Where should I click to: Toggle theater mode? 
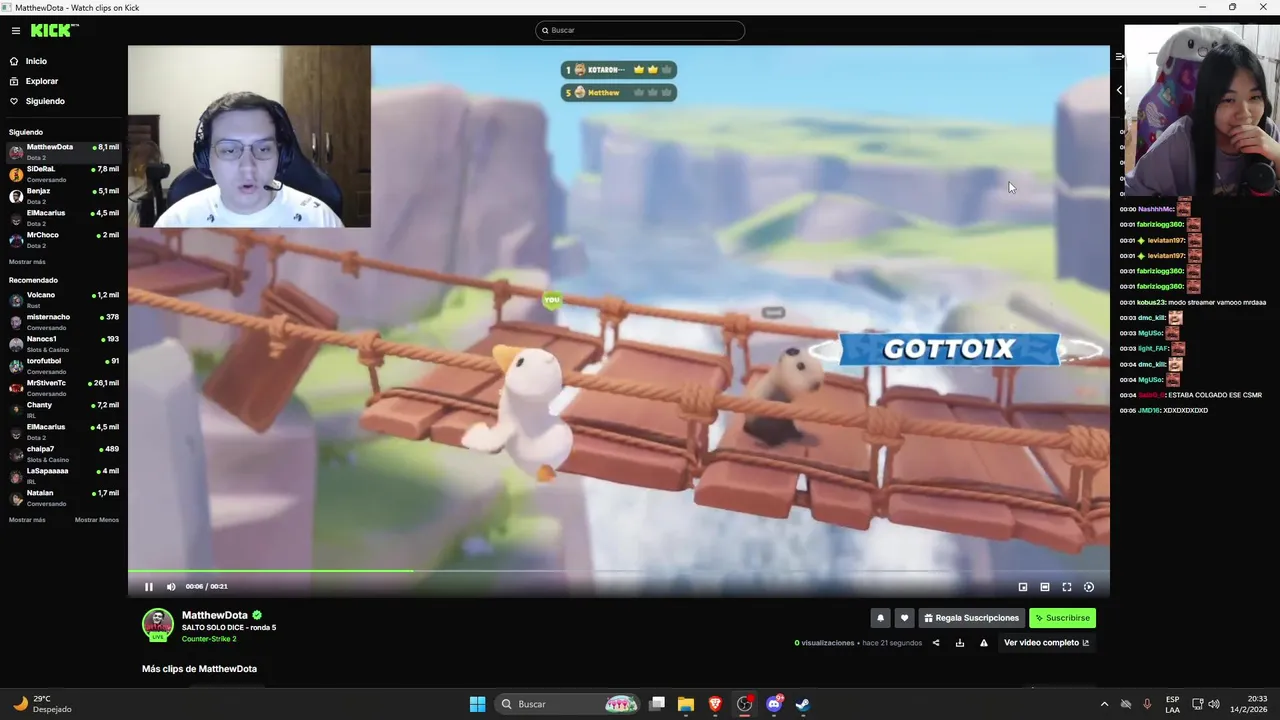point(1045,587)
